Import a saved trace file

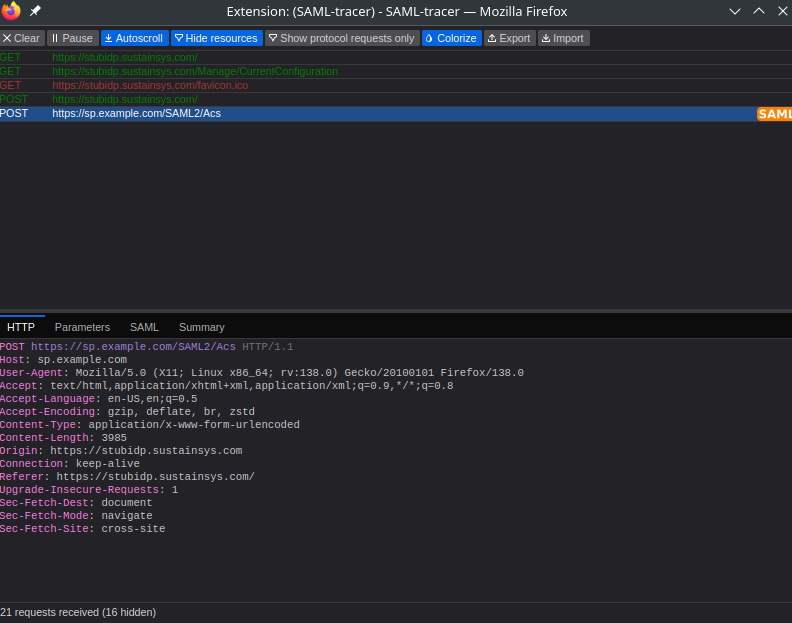click(x=563, y=38)
